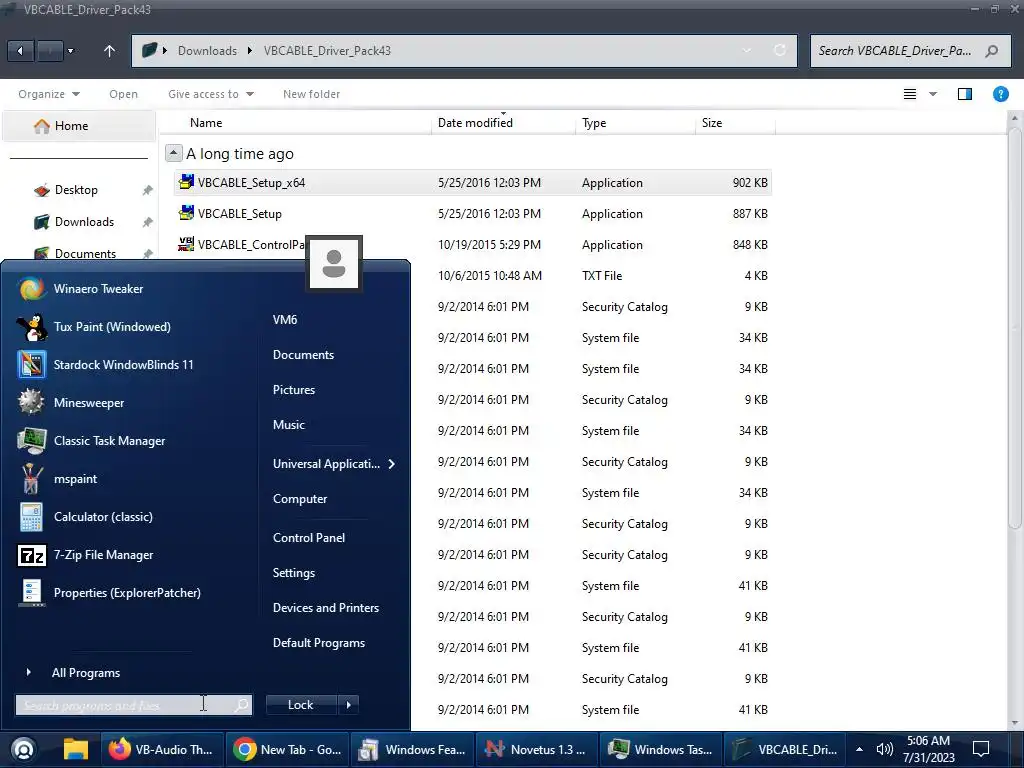Viewport: 1024px width, 768px height.
Task: Toggle the preview pane icon
Action: coord(965,94)
